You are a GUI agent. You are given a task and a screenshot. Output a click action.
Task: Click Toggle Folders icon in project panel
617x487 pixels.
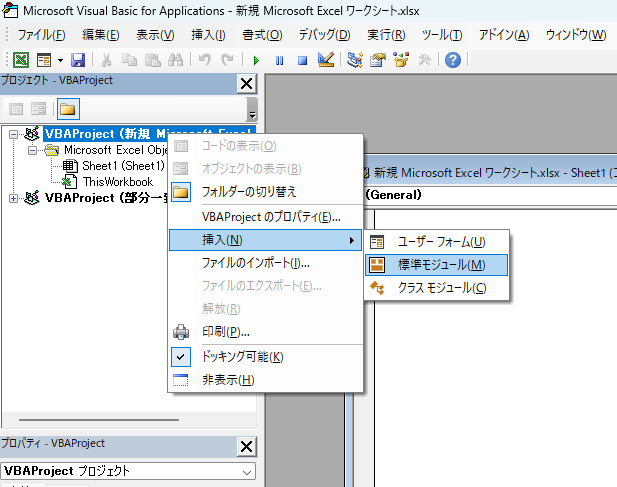[x=68, y=109]
